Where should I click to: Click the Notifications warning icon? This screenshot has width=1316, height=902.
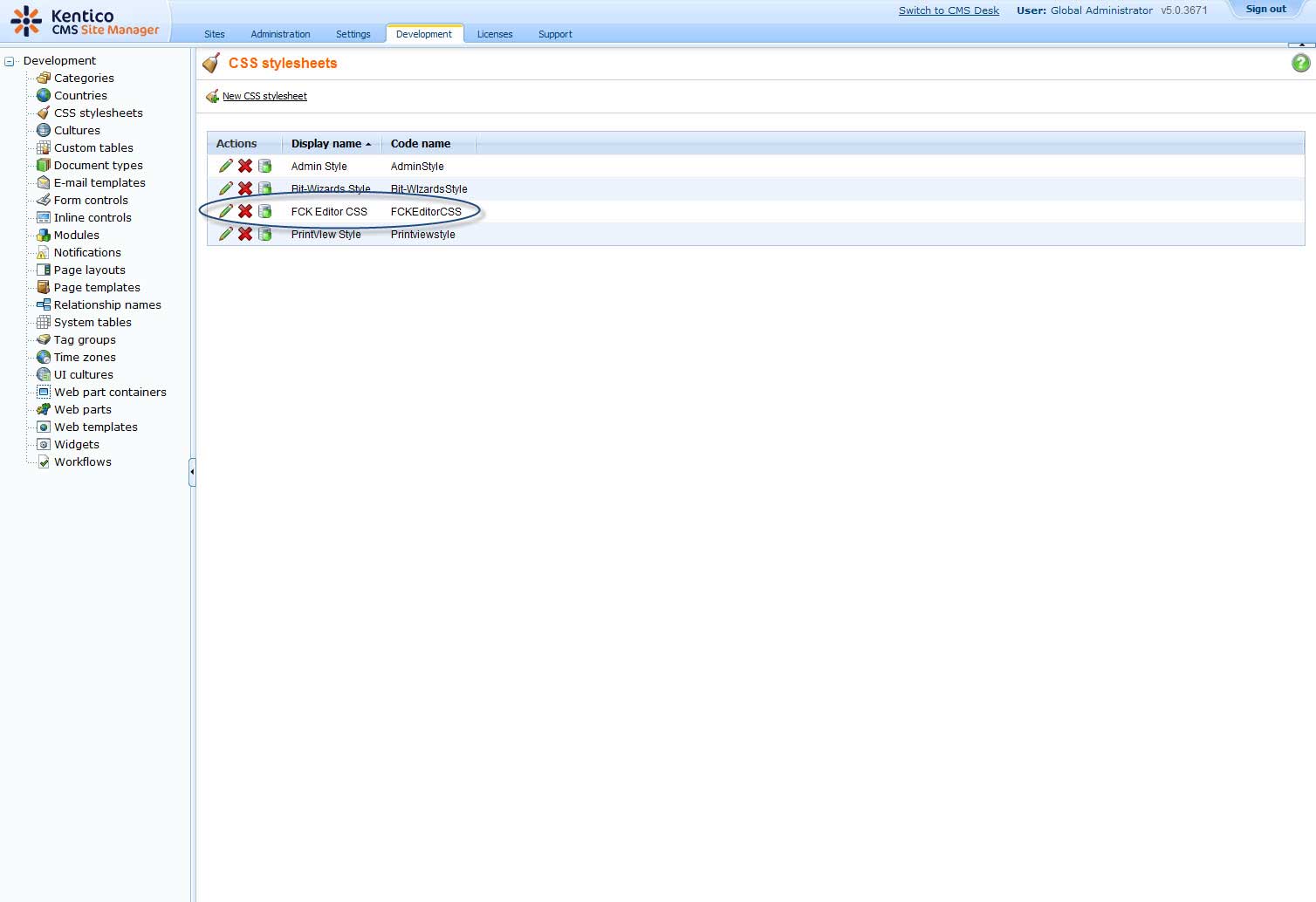click(x=44, y=252)
